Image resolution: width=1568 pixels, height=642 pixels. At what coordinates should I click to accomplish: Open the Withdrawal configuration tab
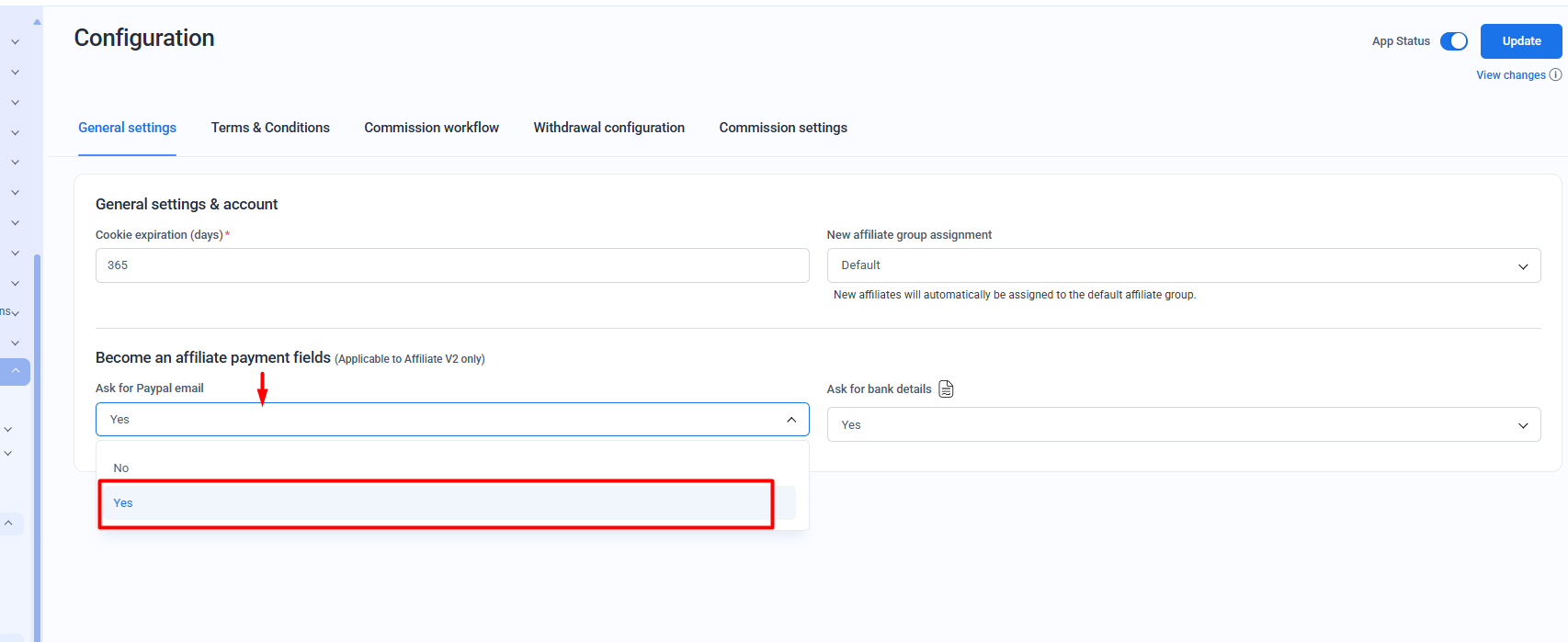coord(608,128)
